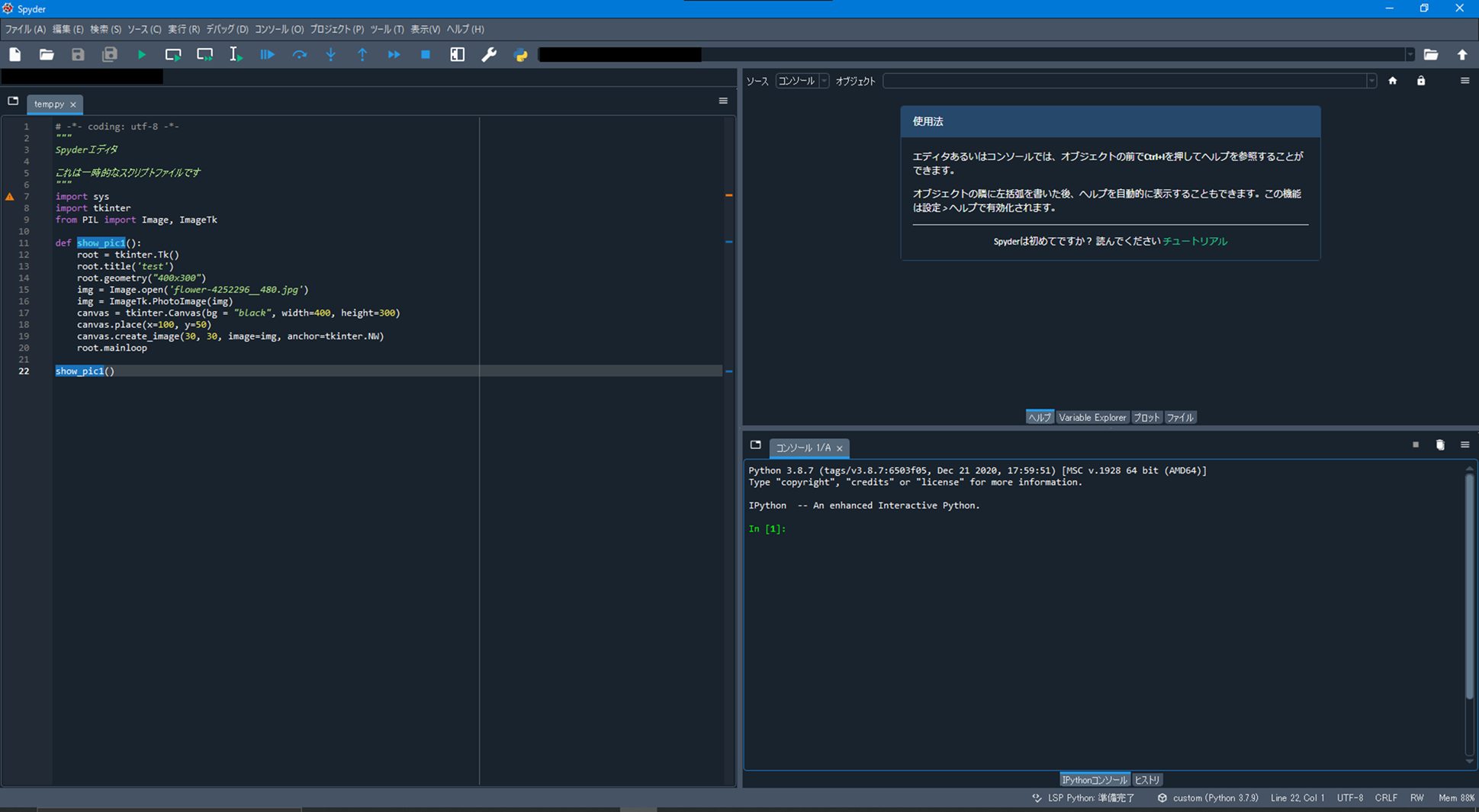
Task: Start debugging the current file
Action: tap(267, 54)
